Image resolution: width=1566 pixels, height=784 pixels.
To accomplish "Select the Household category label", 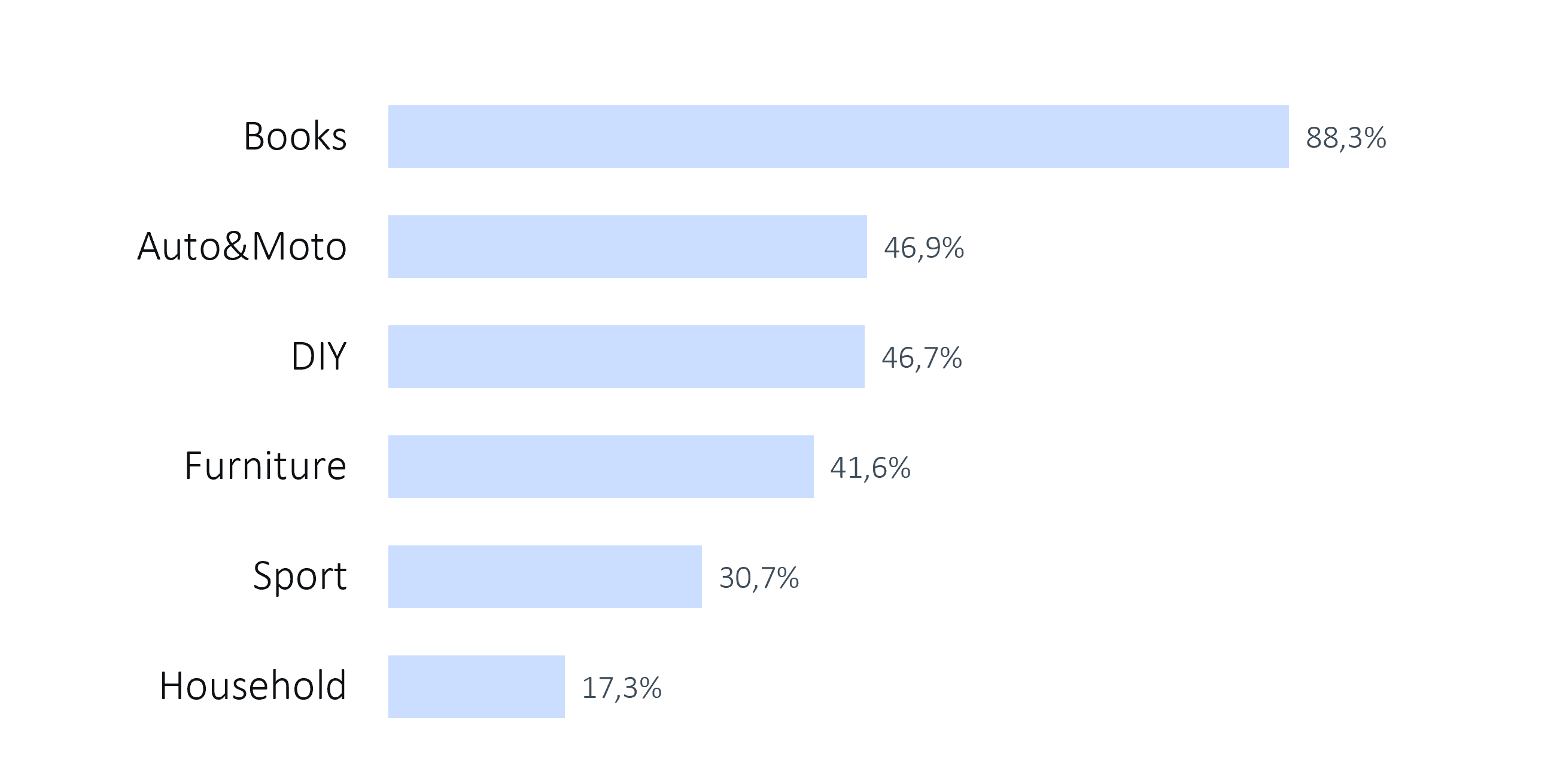I will coord(253,687).
